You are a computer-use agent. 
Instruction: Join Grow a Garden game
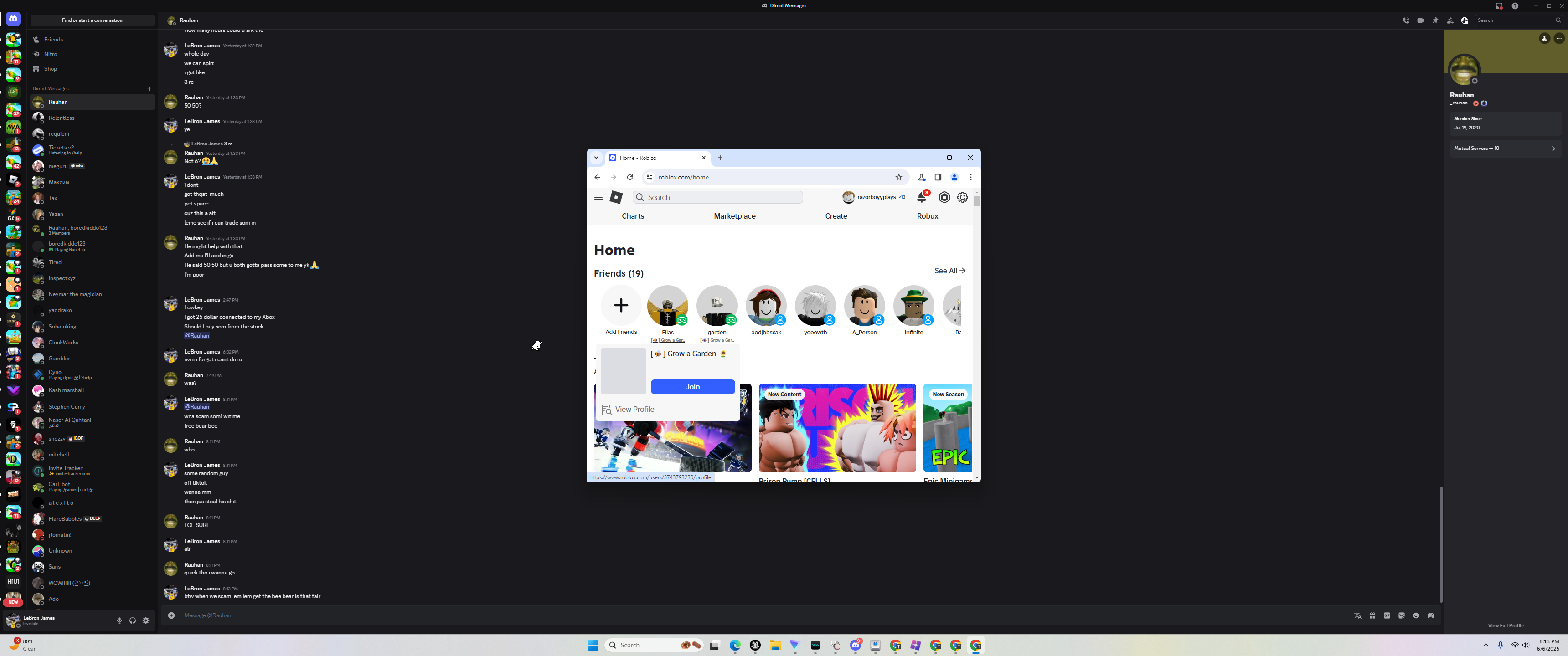(x=693, y=387)
